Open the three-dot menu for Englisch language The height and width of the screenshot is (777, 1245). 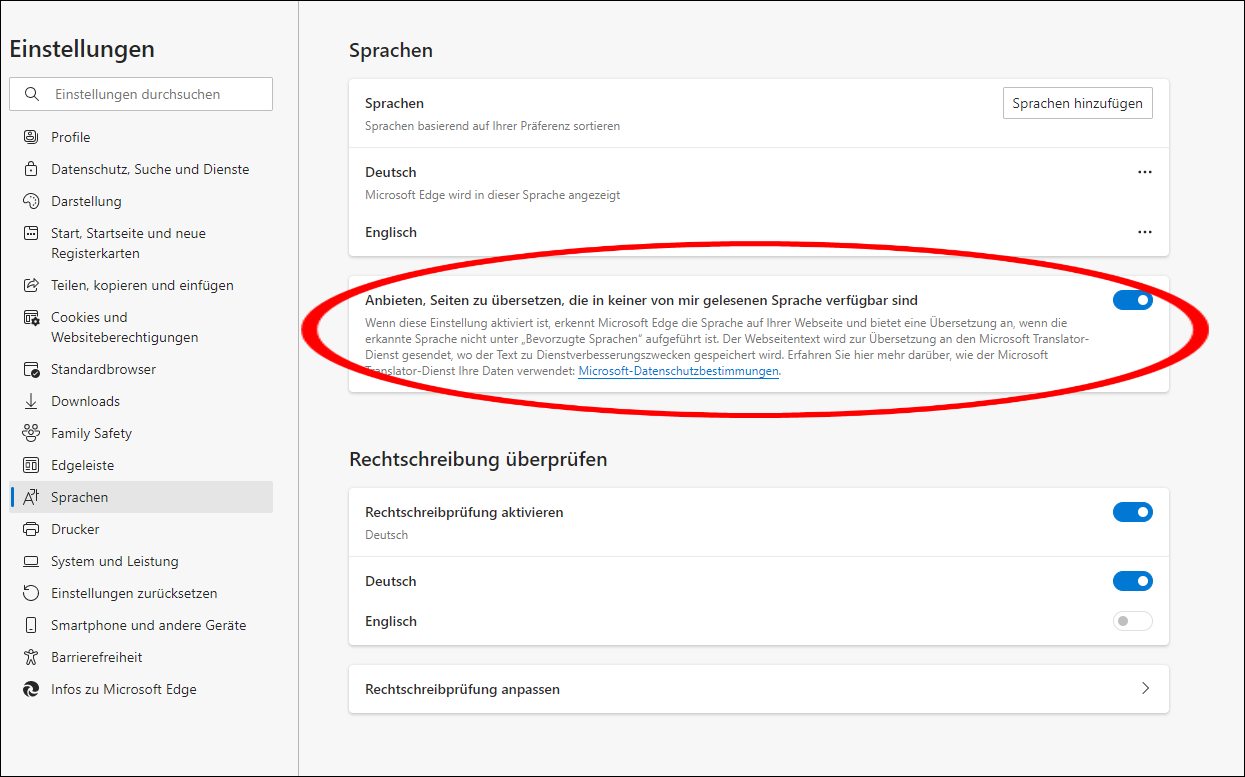pos(1145,232)
